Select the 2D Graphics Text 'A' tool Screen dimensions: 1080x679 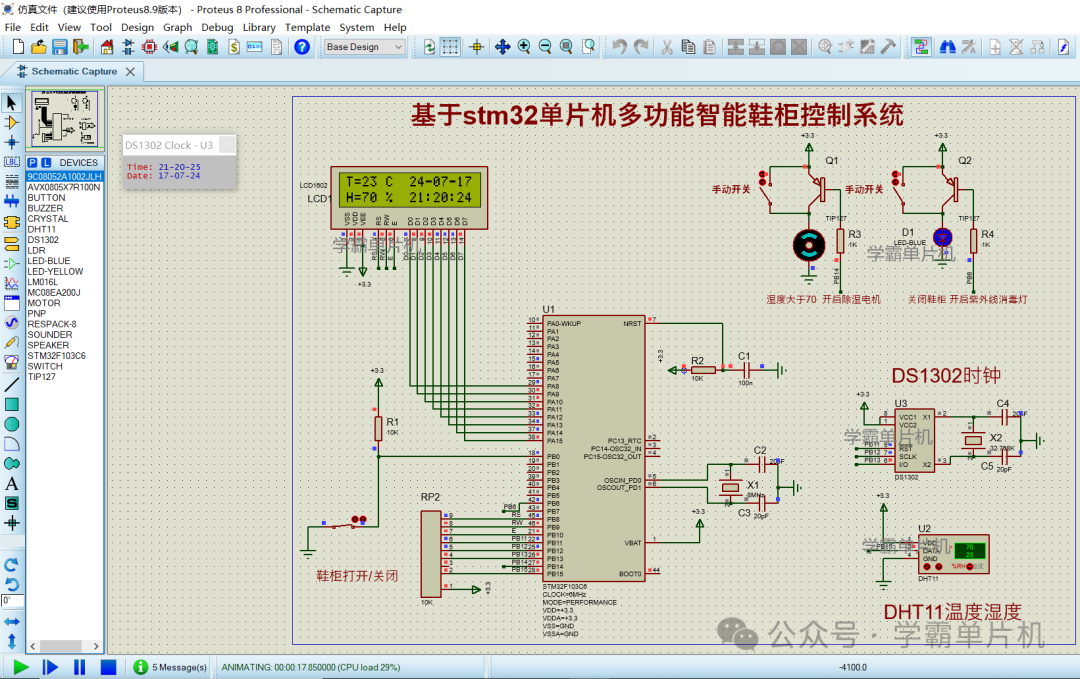pyautogui.click(x=12, y=484)
